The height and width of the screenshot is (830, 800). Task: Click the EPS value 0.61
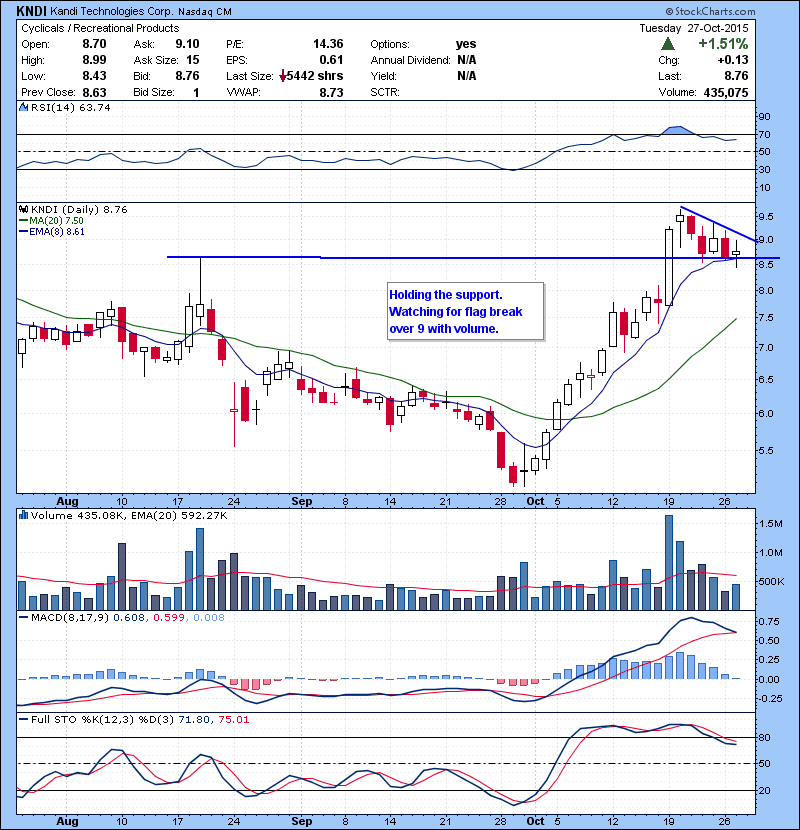[x=331, y=60]
